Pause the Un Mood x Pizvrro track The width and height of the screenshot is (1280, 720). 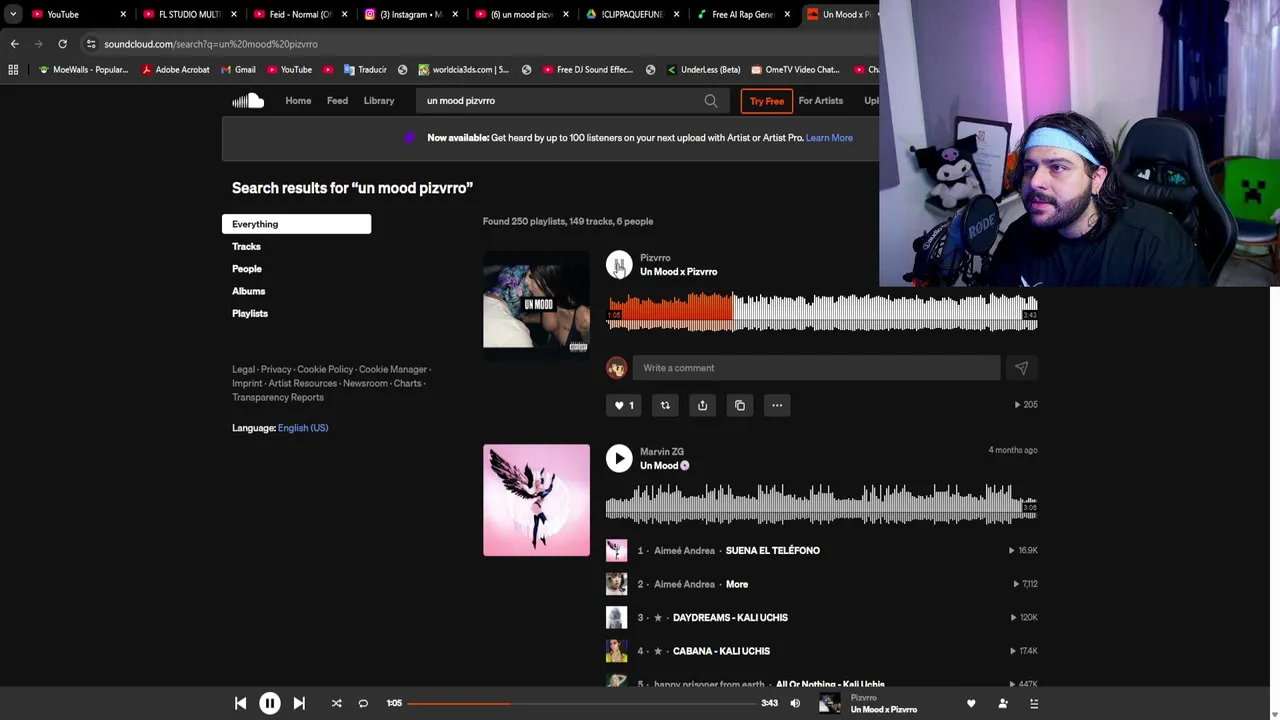pos(619,265)
